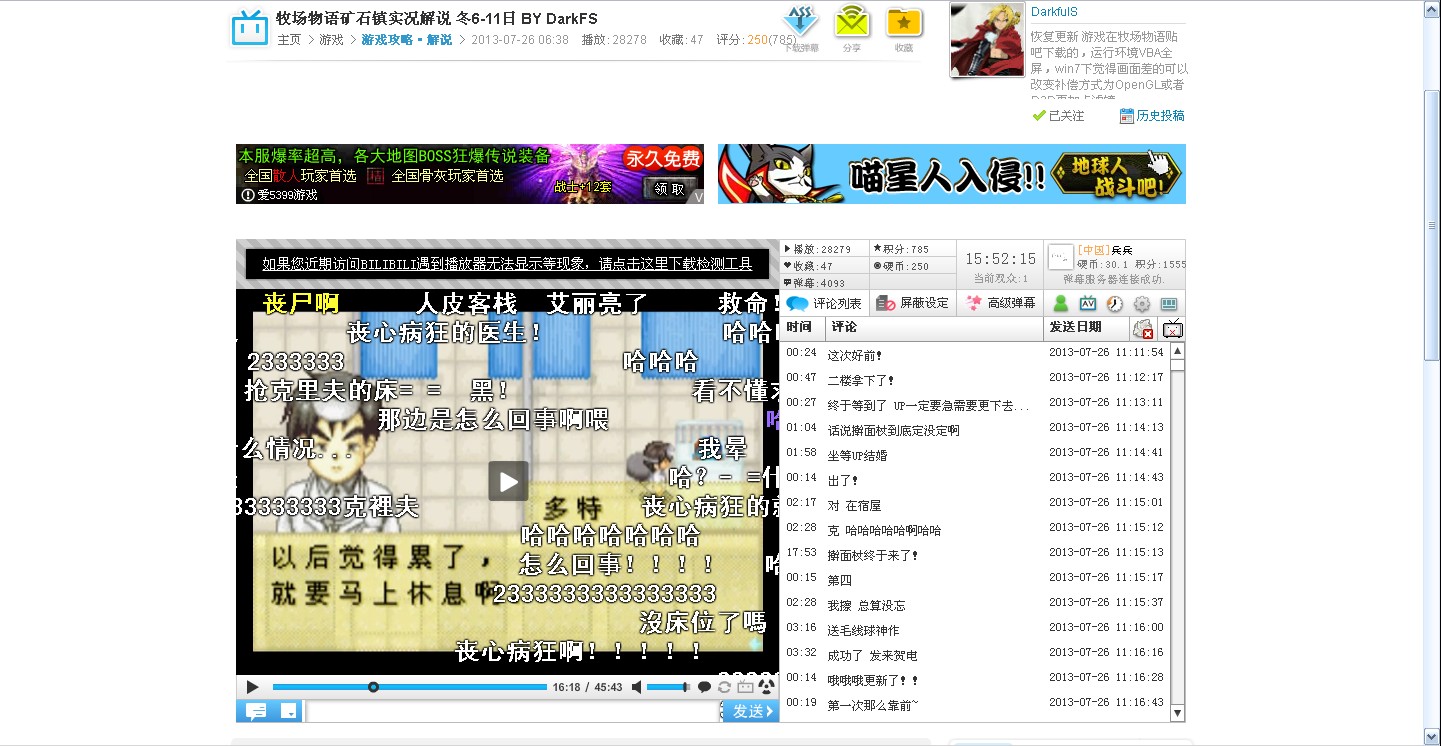Toggle the 已关注 follow status
This screenshot has width=1441, height=746.
point(1059,116)
